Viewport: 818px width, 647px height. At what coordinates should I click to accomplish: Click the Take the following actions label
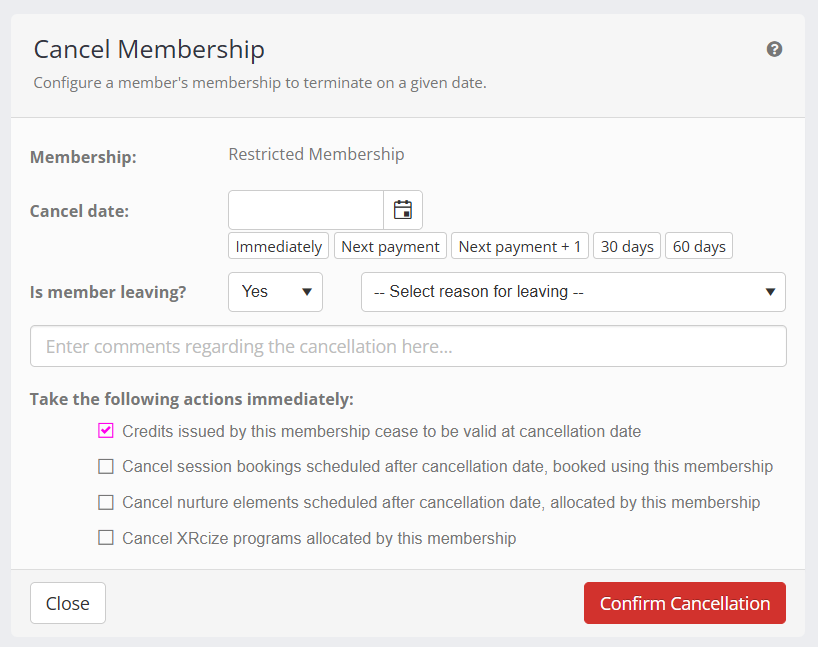coord(191,399)
